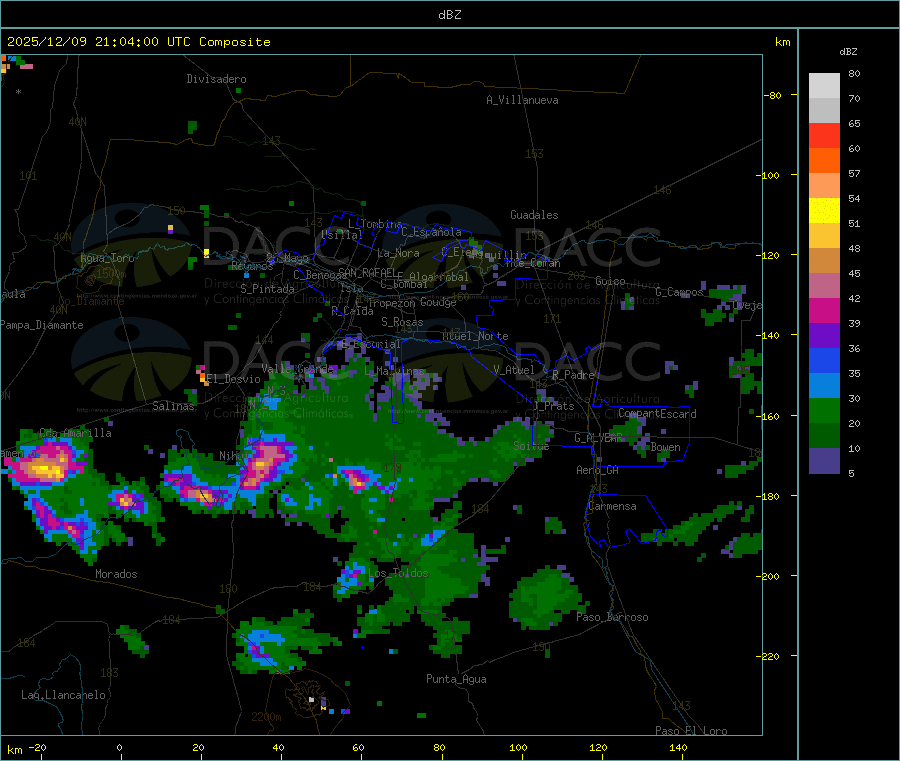Viewport: 900px width, 761px height.
Task: Click the 'Agua_Toro' place label
Action: [x=107, y=258]
